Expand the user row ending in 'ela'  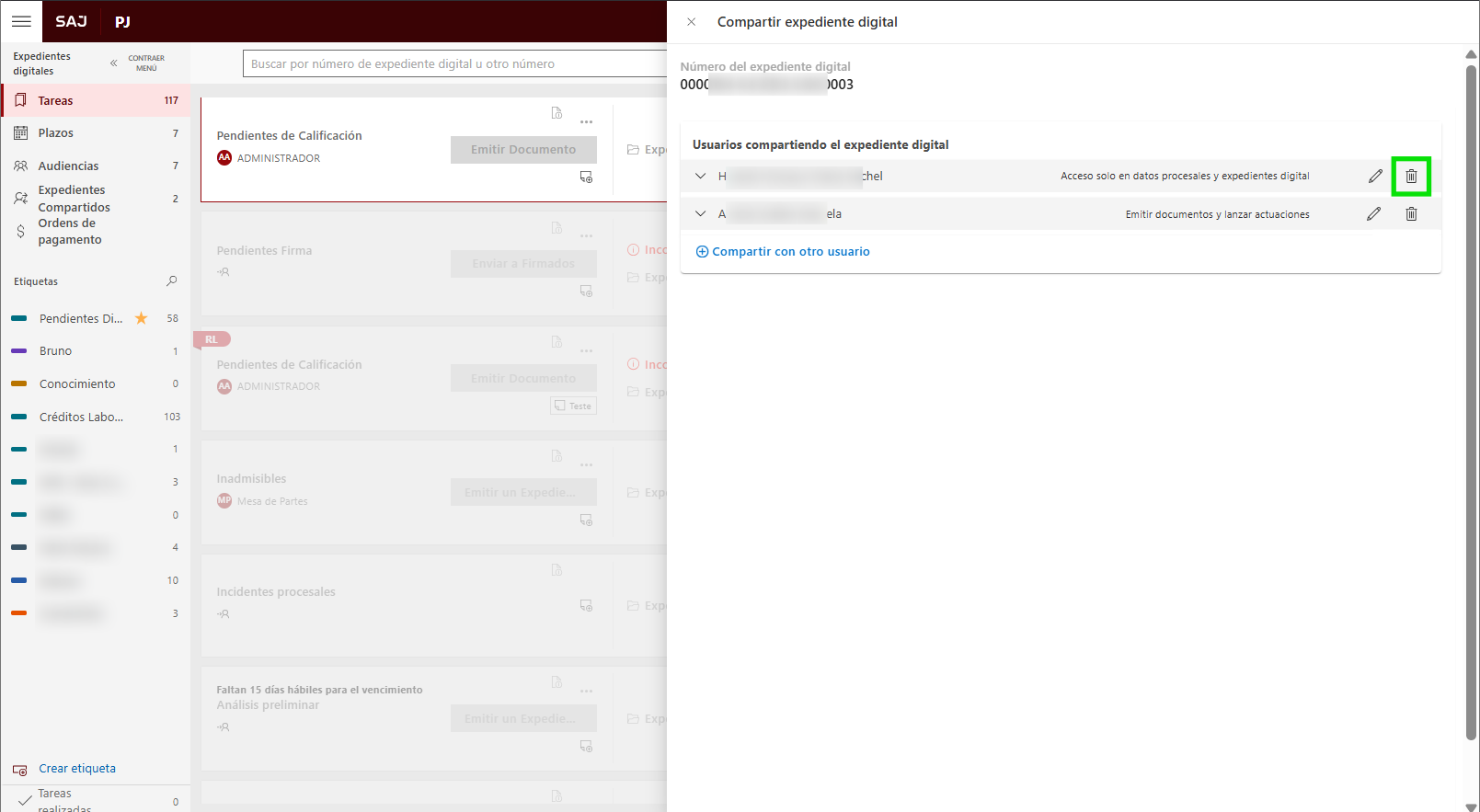click(x=701, y=214)
